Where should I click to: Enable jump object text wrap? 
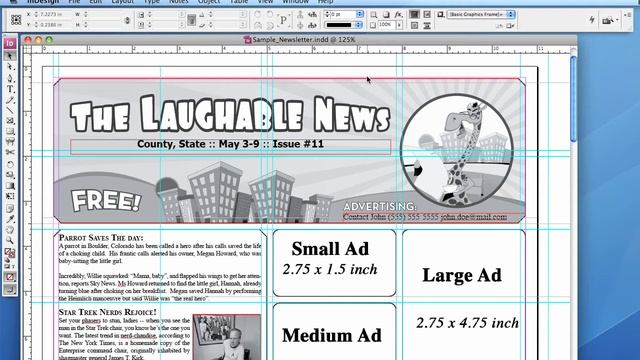427,25
